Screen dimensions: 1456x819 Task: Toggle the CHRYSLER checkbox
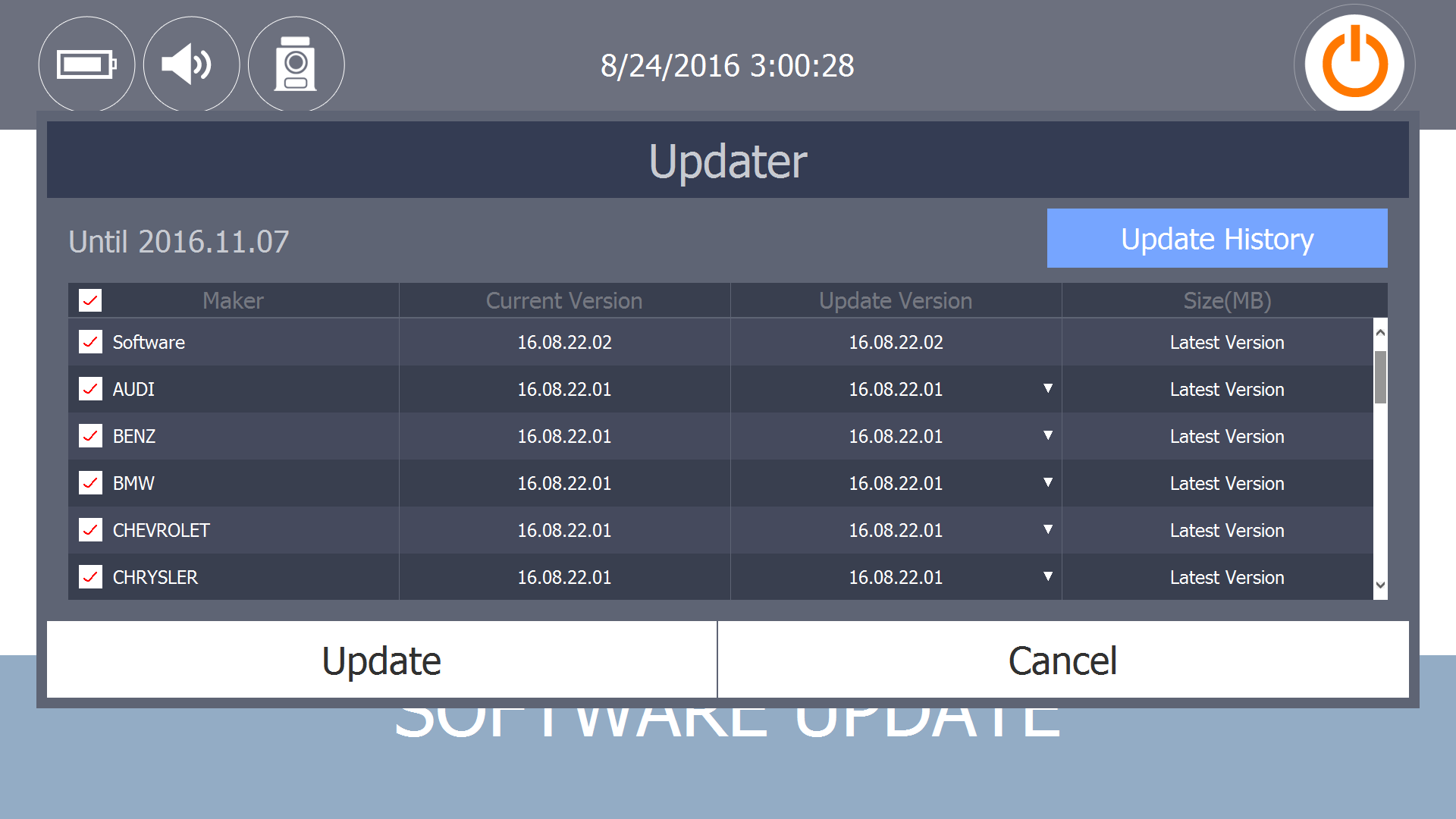(90, 577)
